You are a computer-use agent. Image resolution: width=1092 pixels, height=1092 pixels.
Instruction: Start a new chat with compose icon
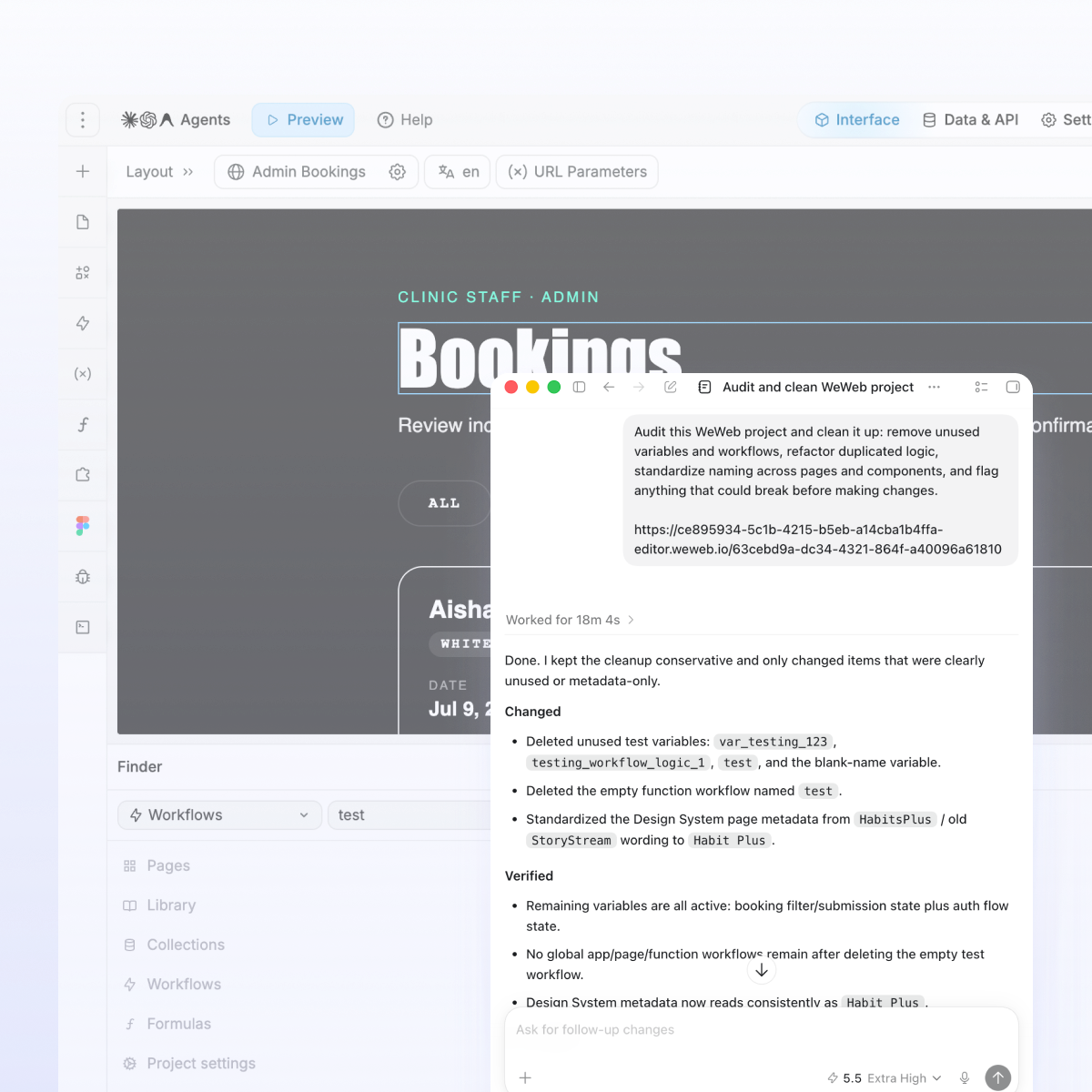[x=671, y=387]
